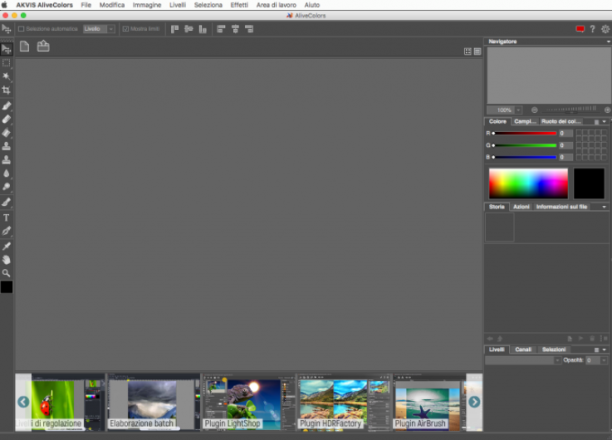Open the layer blend mode dropdown
The height and width of the screenshot is (440, 612).
523,360
